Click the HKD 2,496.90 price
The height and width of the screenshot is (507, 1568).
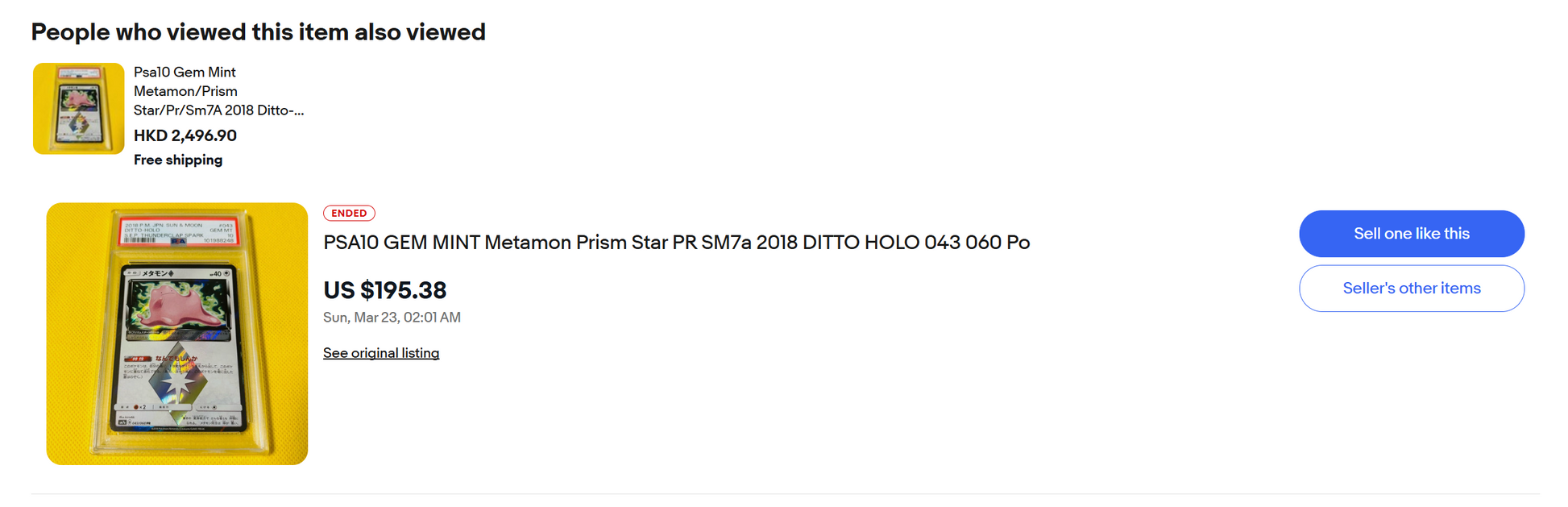(x=185, y=135)
